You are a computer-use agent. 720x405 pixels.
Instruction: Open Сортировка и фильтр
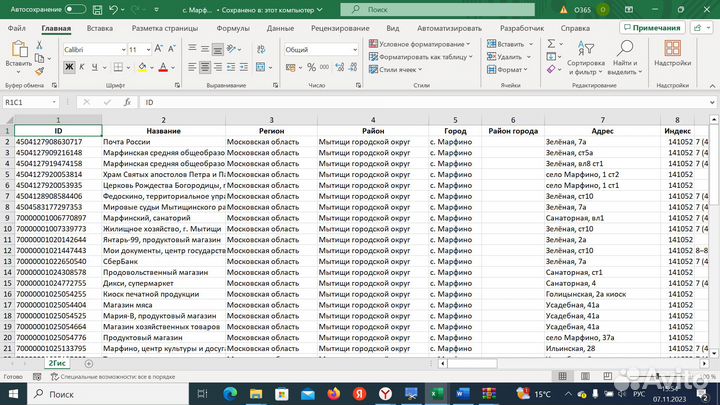click(585, 58)
